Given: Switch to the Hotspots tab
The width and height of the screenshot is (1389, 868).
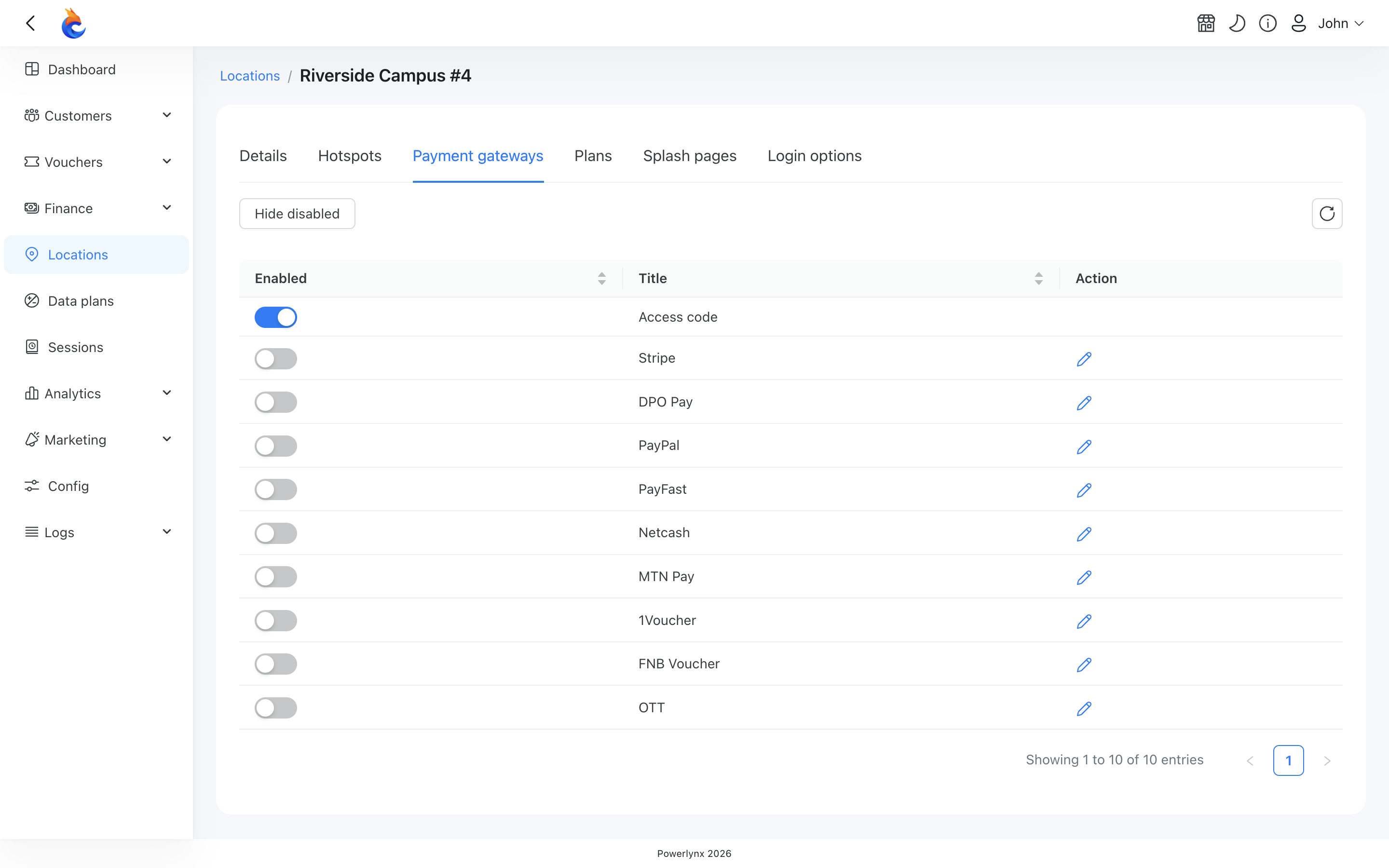Looking at the screenshot, I should click(x=350, y=156).
